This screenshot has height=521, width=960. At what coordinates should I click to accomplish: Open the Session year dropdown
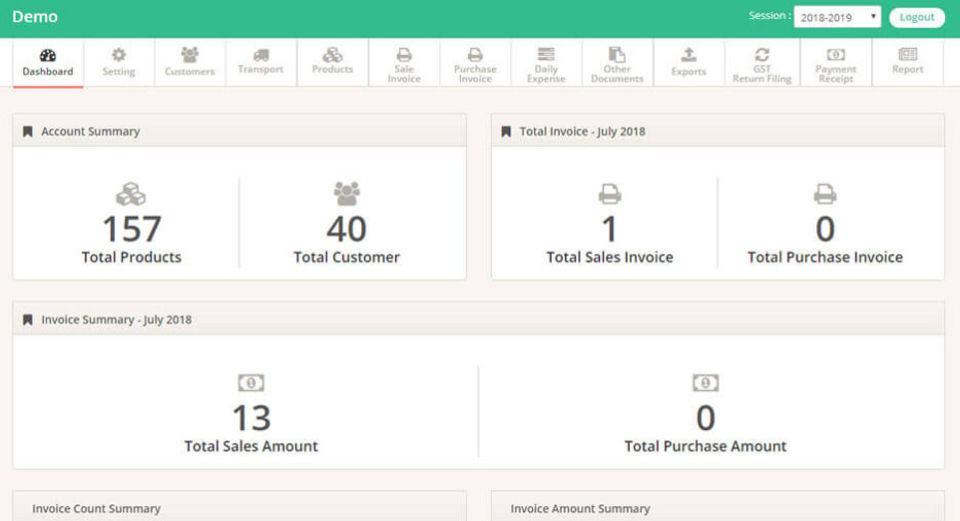point(837,17)
